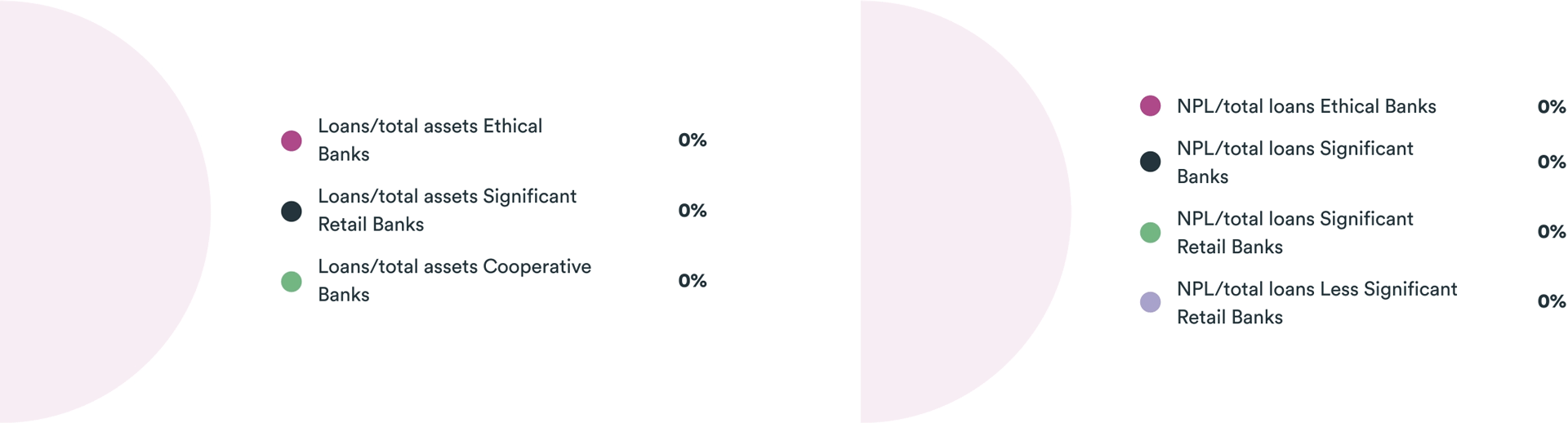Click the dark dot for NPL/total loans Significant Banks
The width and height of the screenshot is (1568, 423).
click(x=1150, y=162)
